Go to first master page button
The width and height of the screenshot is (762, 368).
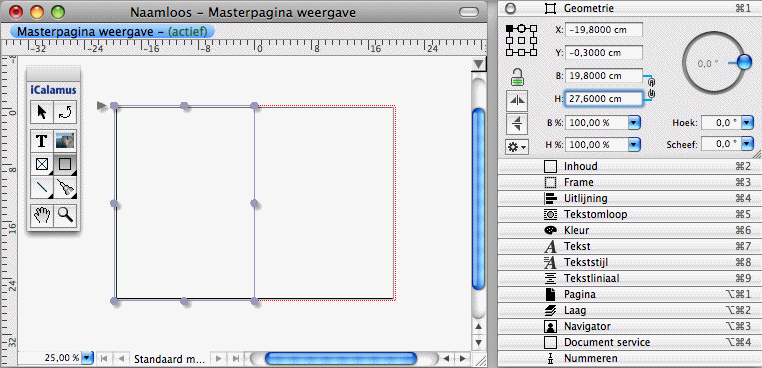coord(104,359)
